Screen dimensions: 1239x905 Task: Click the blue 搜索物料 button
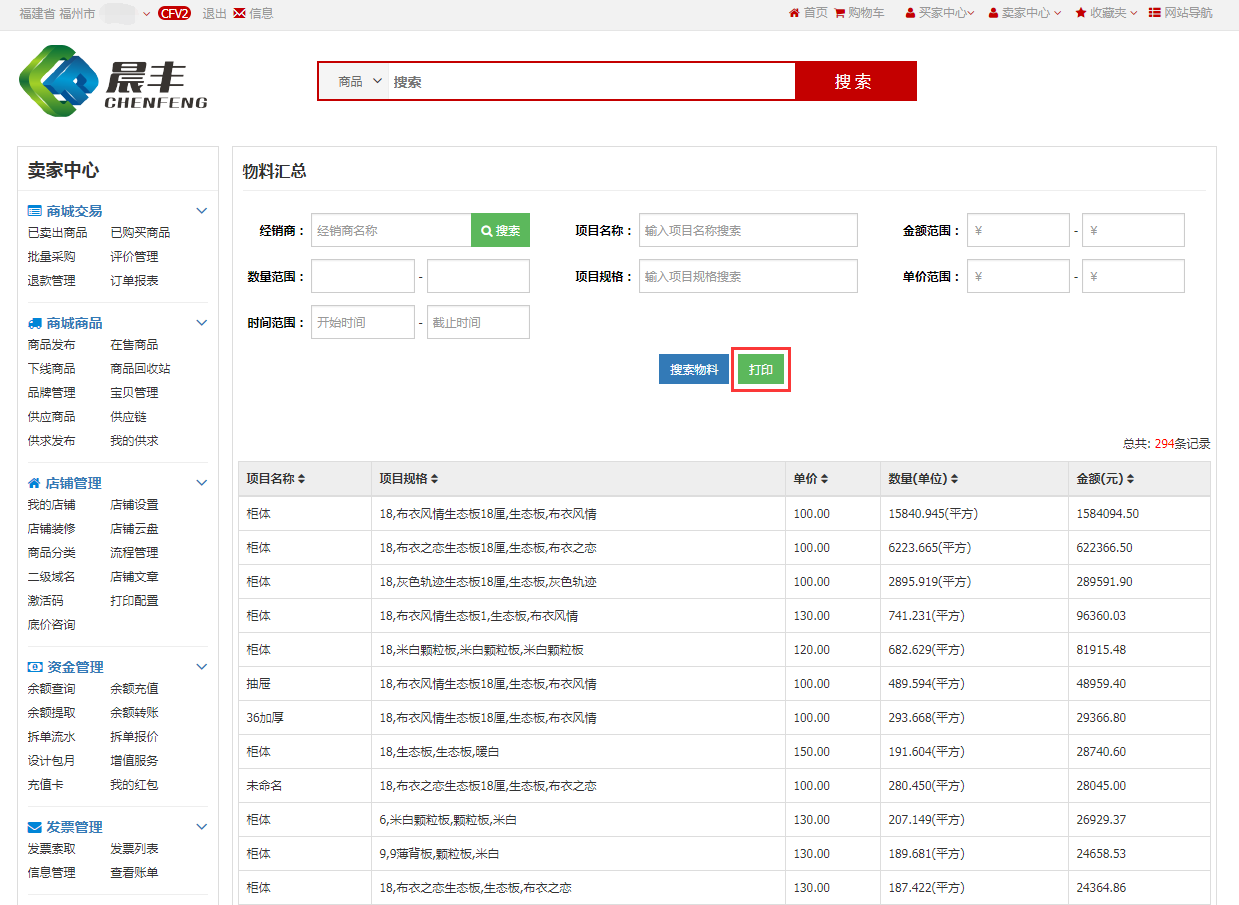694,370
